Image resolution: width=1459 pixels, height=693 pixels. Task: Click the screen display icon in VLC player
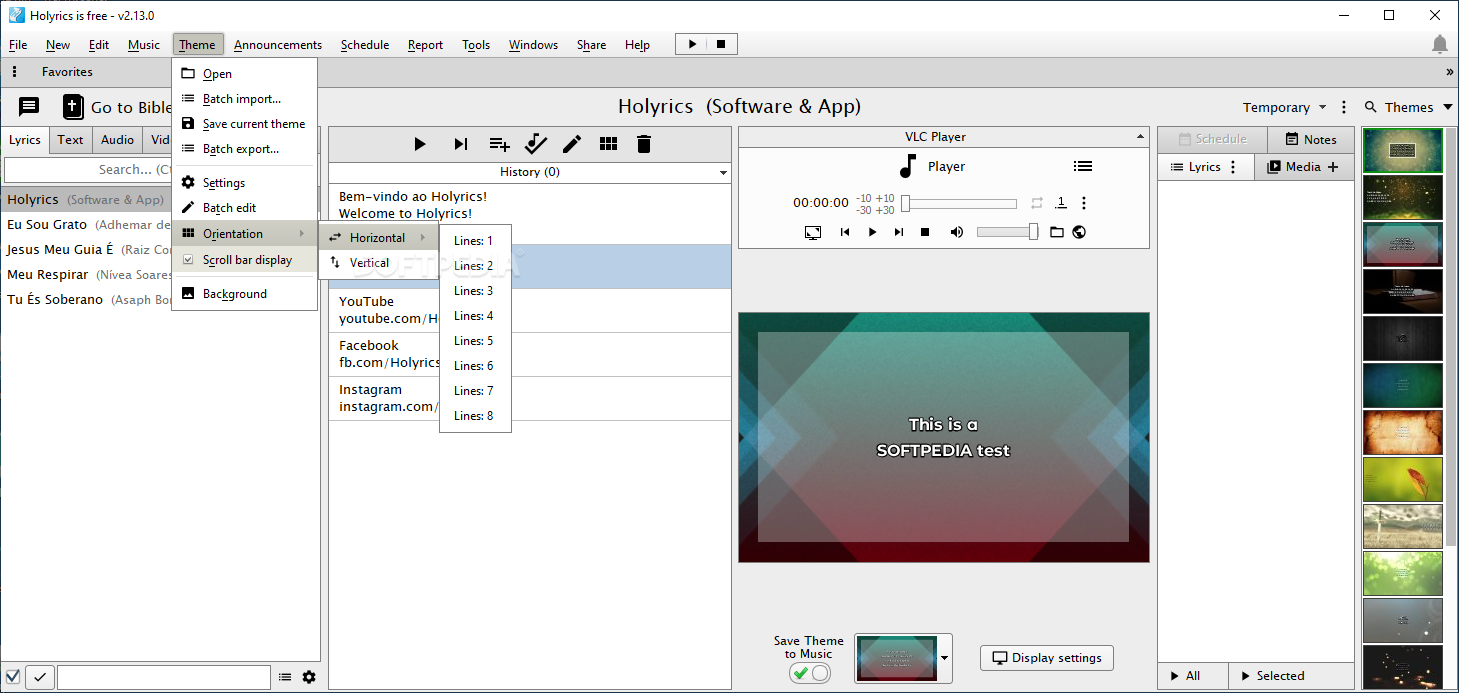coord(813,232)
